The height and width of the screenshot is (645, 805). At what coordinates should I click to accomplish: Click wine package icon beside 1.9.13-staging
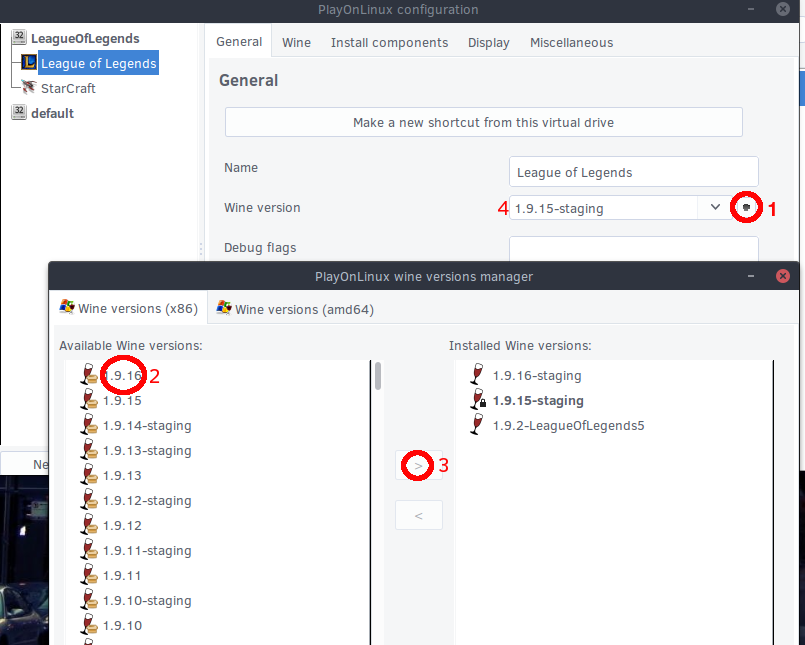point(89,449)
